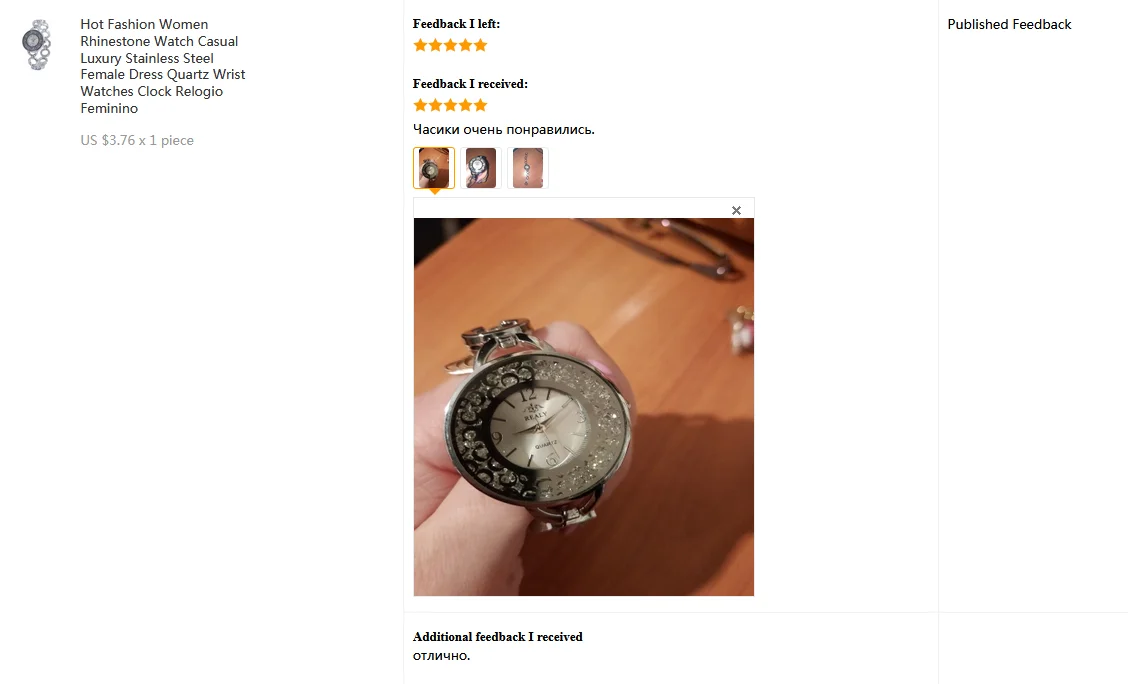Click the Feedback I received heading

point(470,84)
